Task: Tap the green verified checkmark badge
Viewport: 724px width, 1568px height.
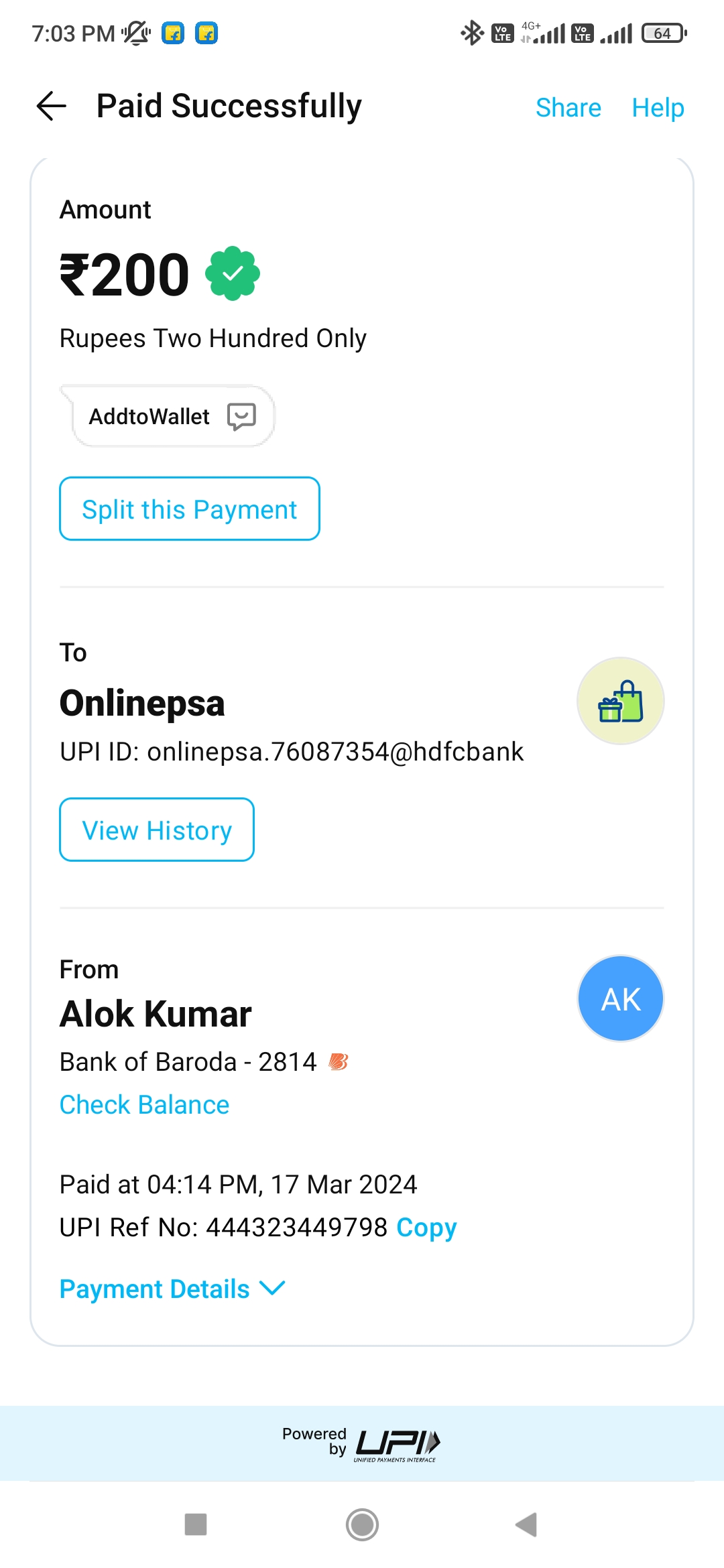Action: (x=232, y=273)
